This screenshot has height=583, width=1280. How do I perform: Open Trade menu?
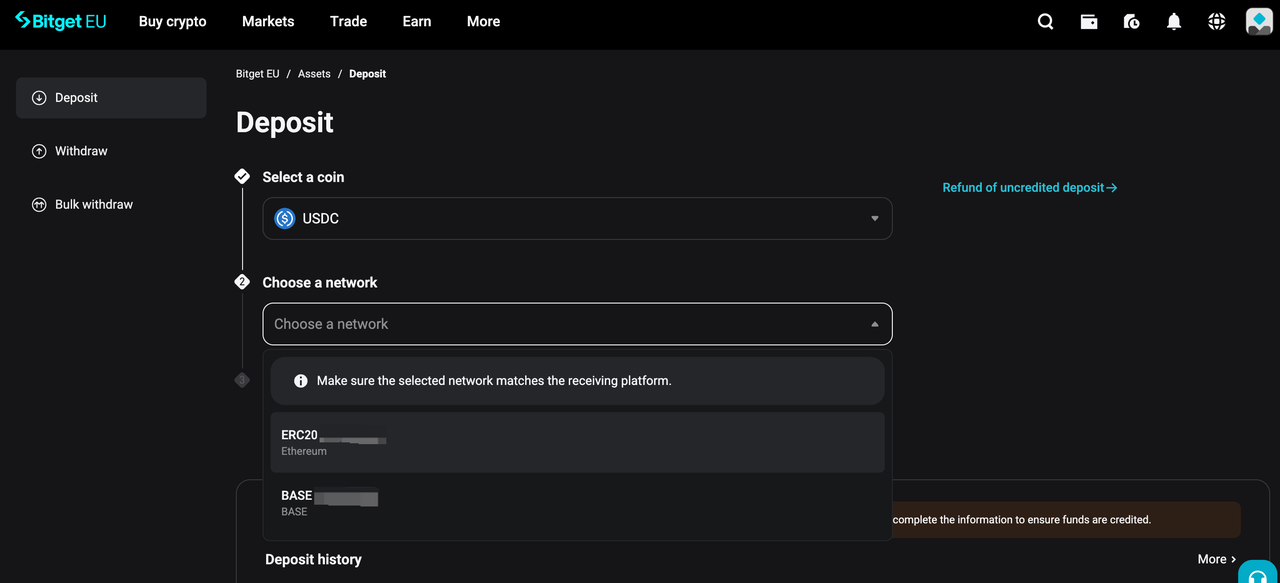(348, 21)
